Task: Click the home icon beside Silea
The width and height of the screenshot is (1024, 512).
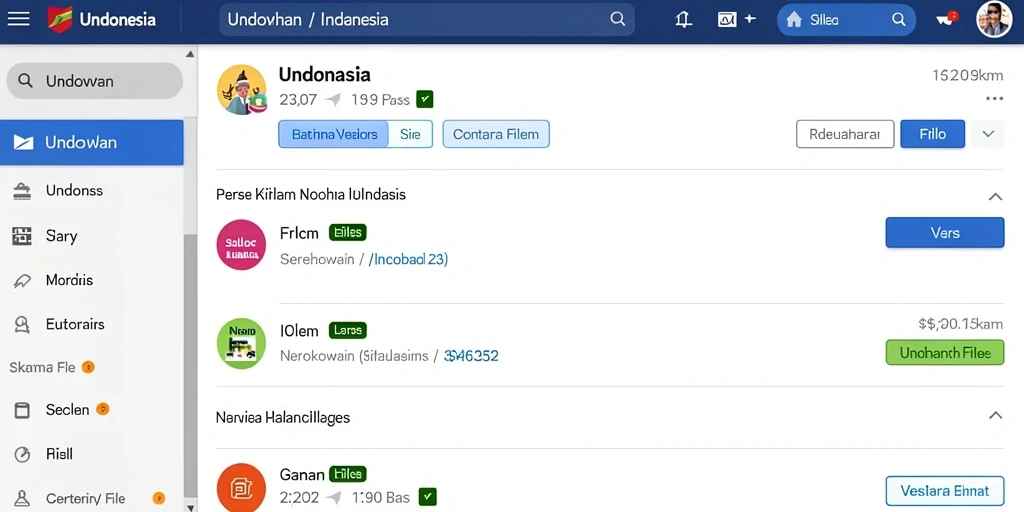Action: [x=794, y=20]
